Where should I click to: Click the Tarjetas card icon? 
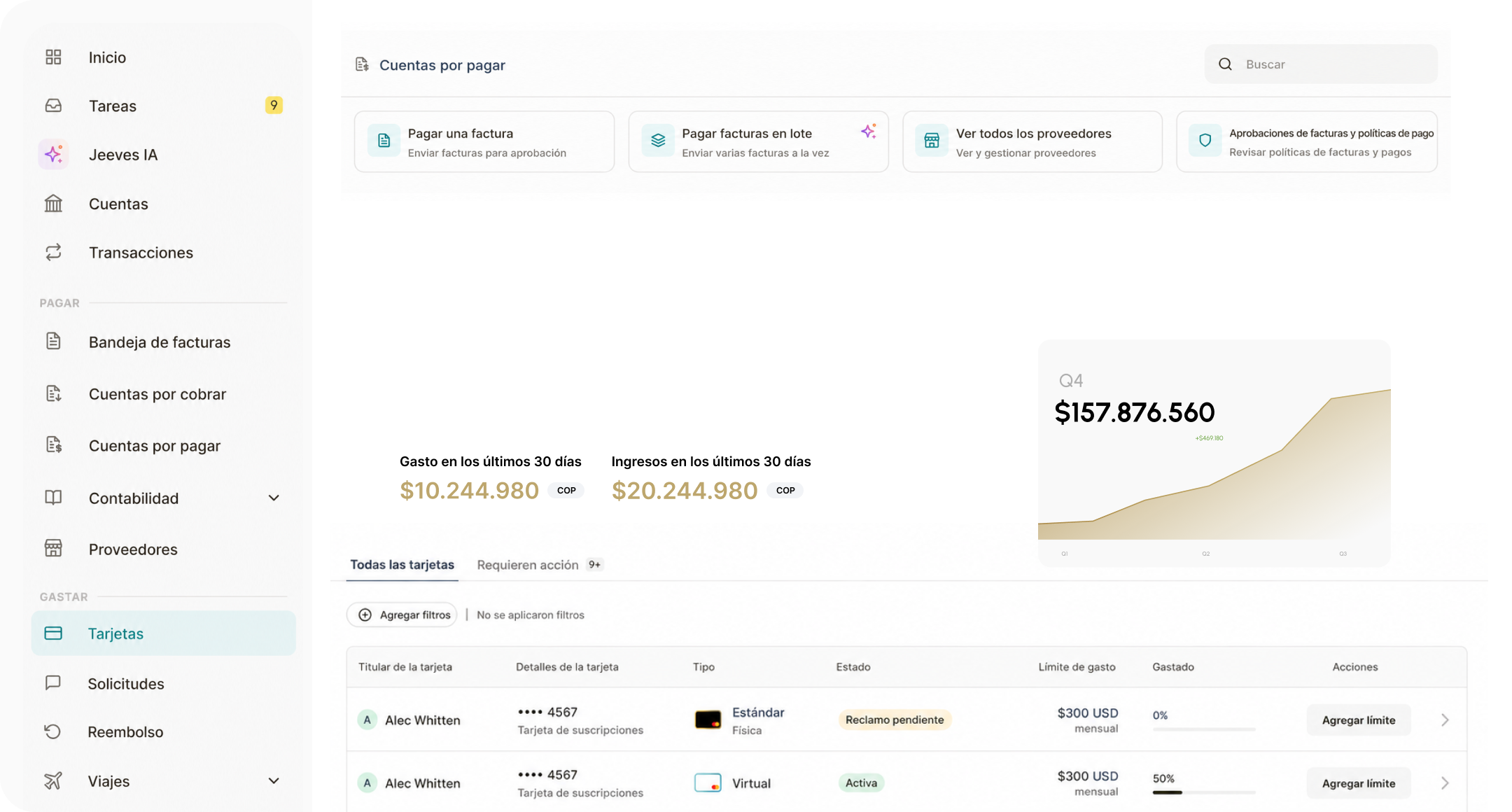tap(53, 633)
